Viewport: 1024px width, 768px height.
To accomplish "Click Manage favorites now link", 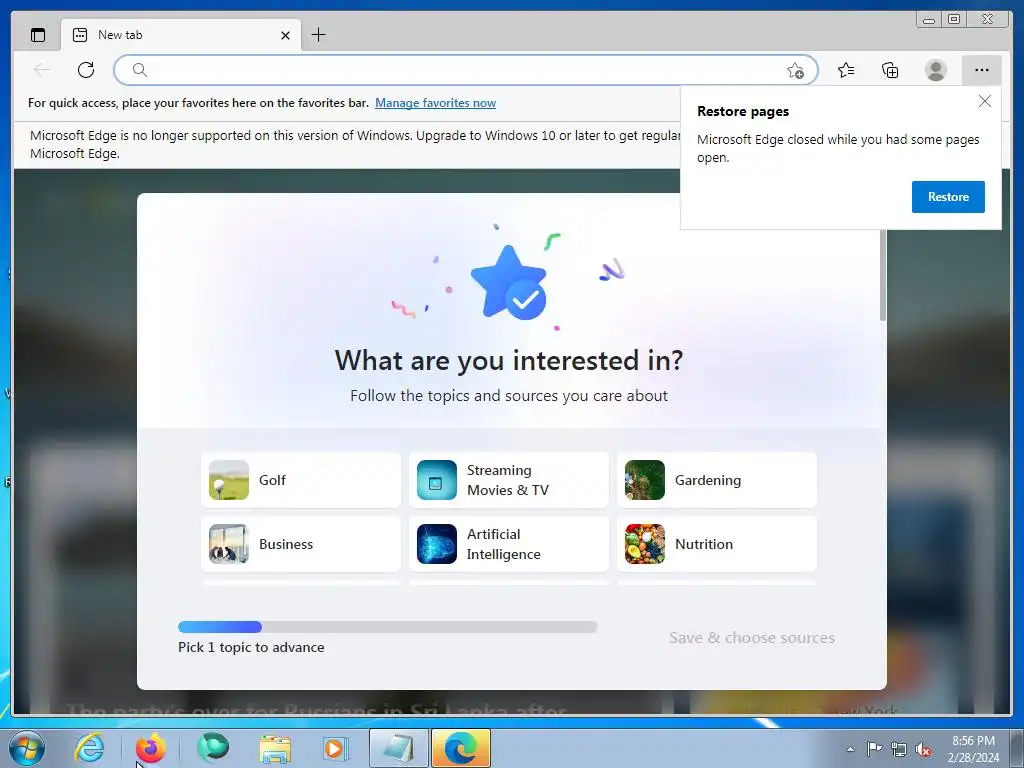I will pos(436,103).
